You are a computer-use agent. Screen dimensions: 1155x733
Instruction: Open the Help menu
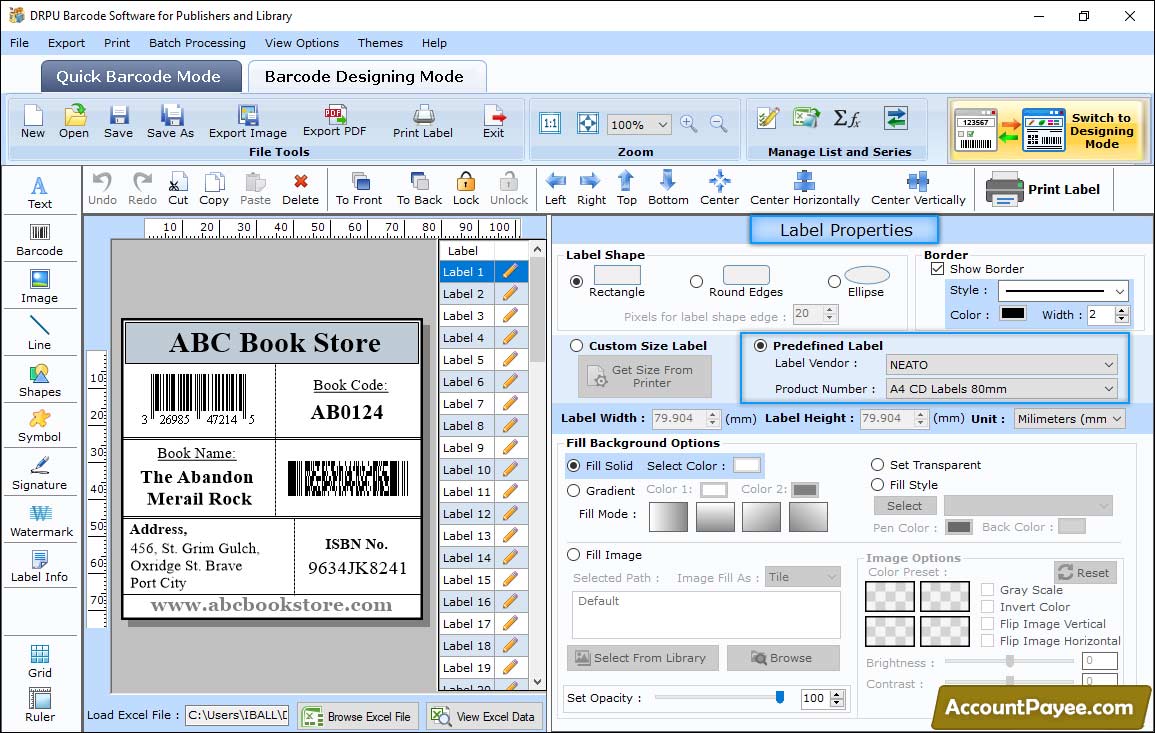(x=434, y=43)
